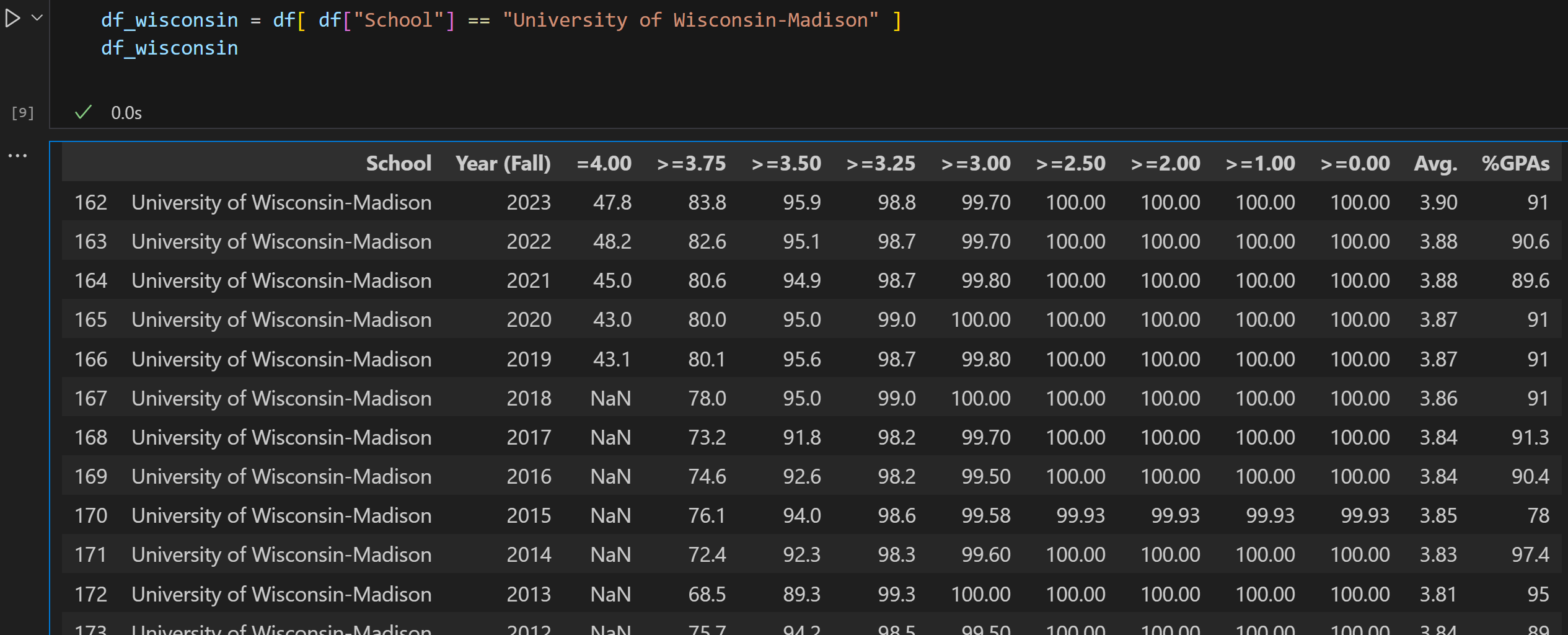
Task: Click the 99.58 value in row 170
Action: click(986, 515)
